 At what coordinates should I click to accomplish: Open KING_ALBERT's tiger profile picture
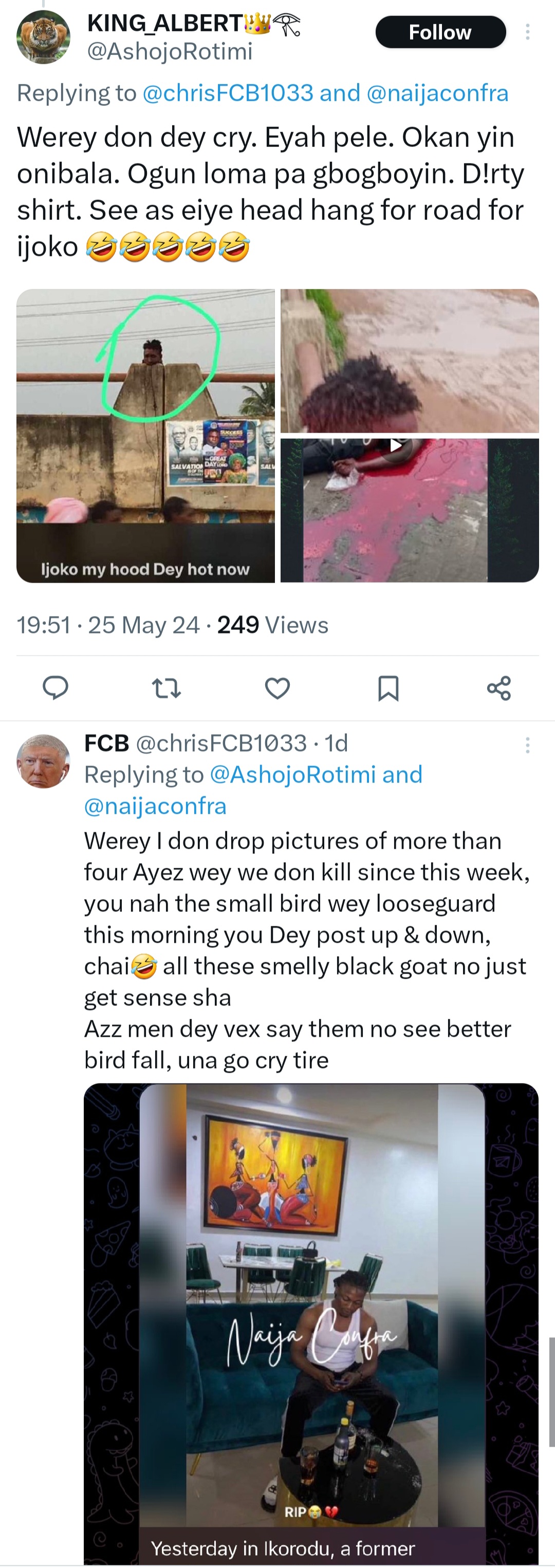(x=43, y=37)
